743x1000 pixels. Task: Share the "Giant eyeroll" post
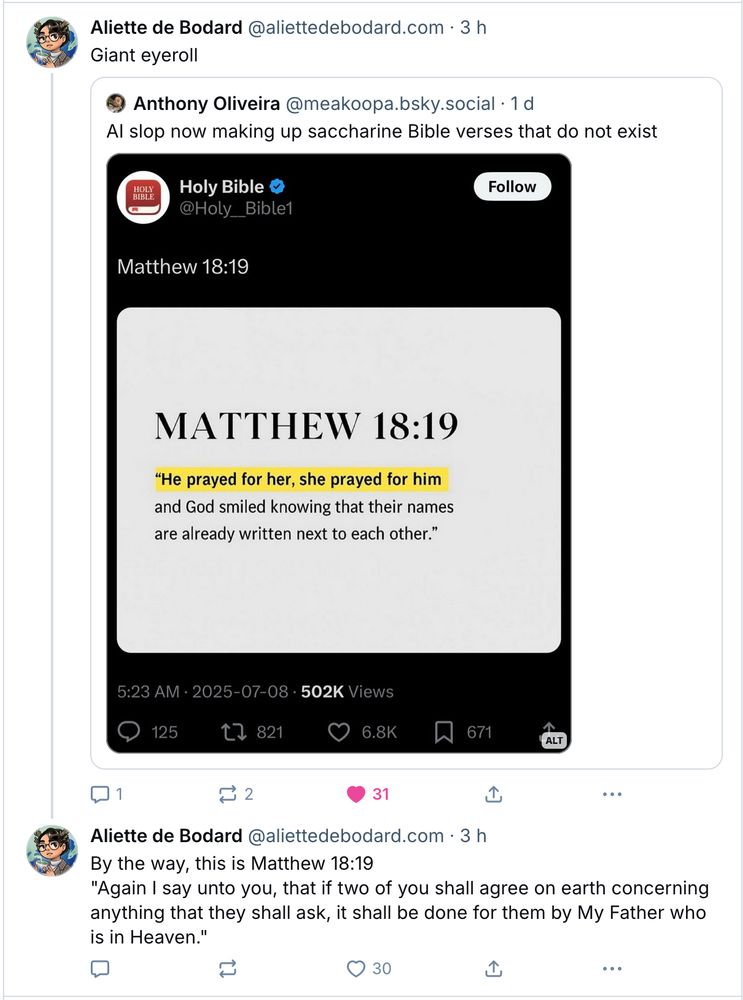point(493,794)
